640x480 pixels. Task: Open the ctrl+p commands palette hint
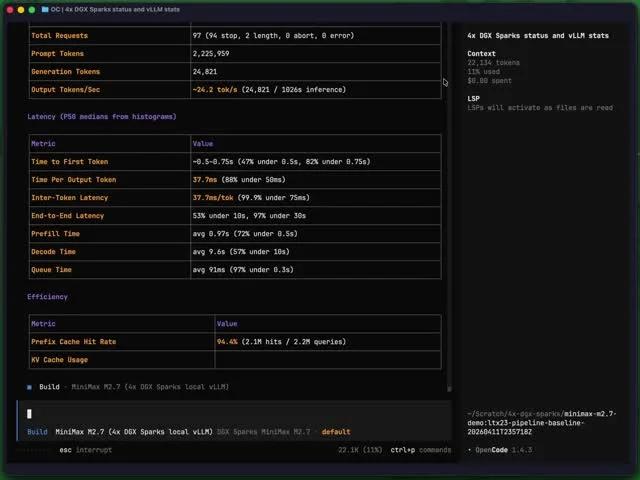420,450
